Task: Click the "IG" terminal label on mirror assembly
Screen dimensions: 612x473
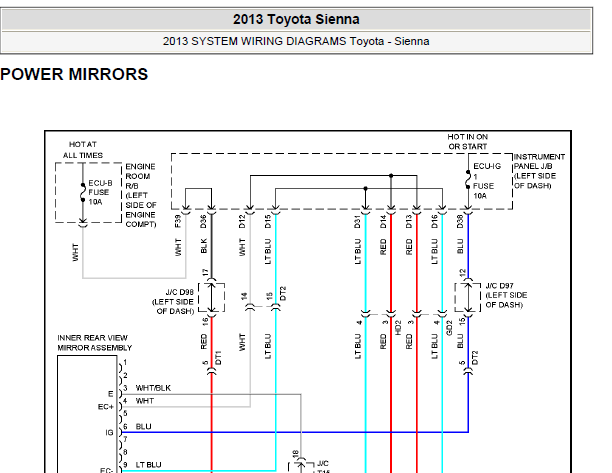Action: click(x=109, y=433)
